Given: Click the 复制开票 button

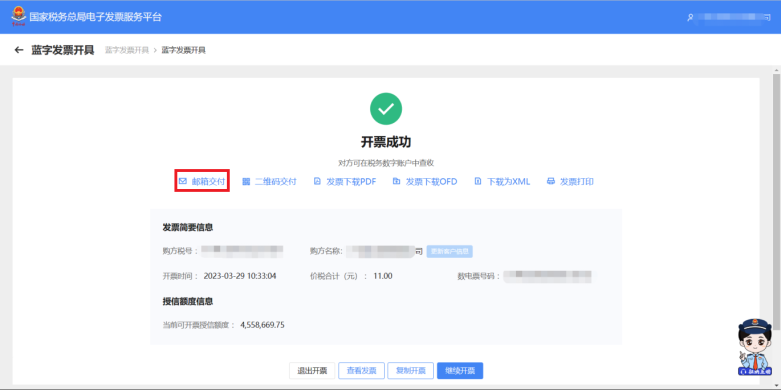Looking at the screenshot, I should click(x=410, y=371).
